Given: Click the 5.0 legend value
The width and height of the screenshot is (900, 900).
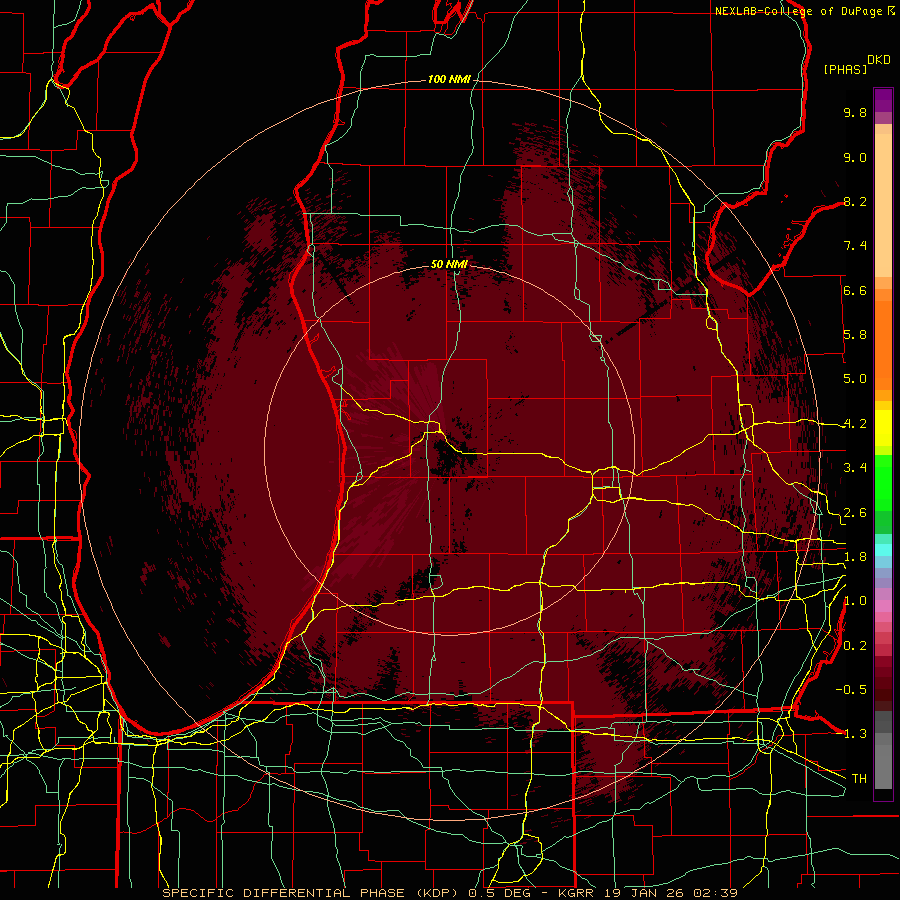Looking at the screenshot, I should 855,379.
